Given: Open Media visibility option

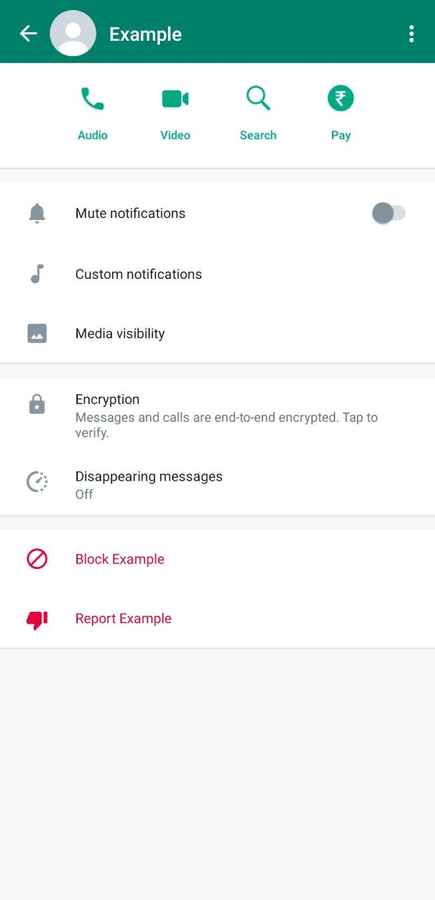Looking at the screenshot, I should tap(218, 333).
